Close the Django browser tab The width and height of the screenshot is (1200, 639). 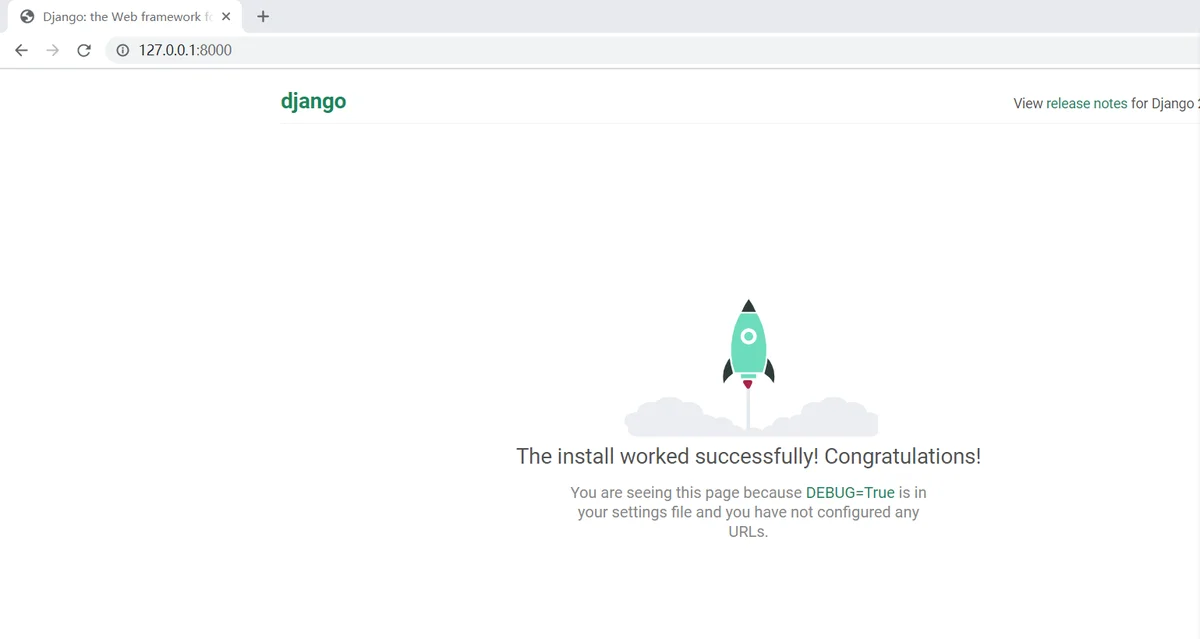click(x=226, y=17)
